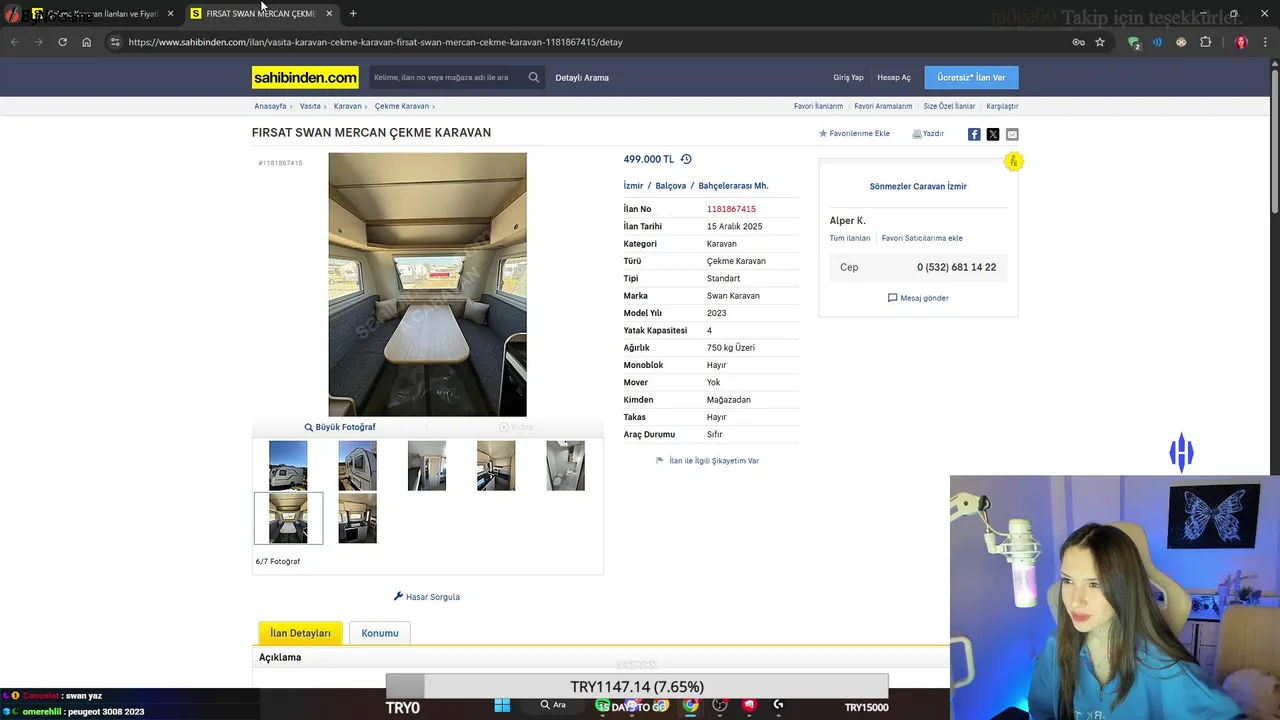Click the price history clock icon
Screen dimensions: 1280x720
point(686,159)
